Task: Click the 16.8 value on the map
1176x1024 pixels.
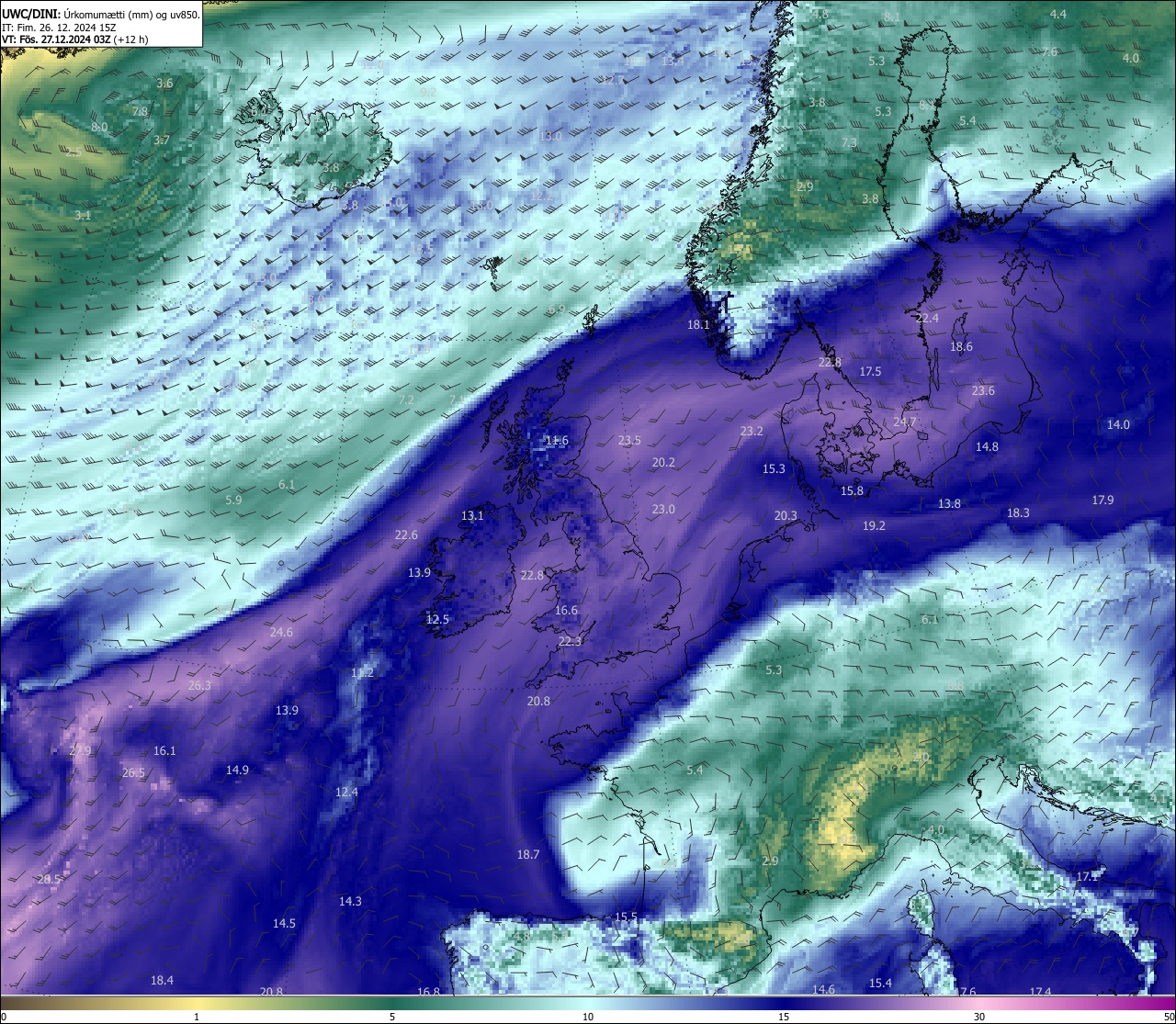Action: click(428, 992)
